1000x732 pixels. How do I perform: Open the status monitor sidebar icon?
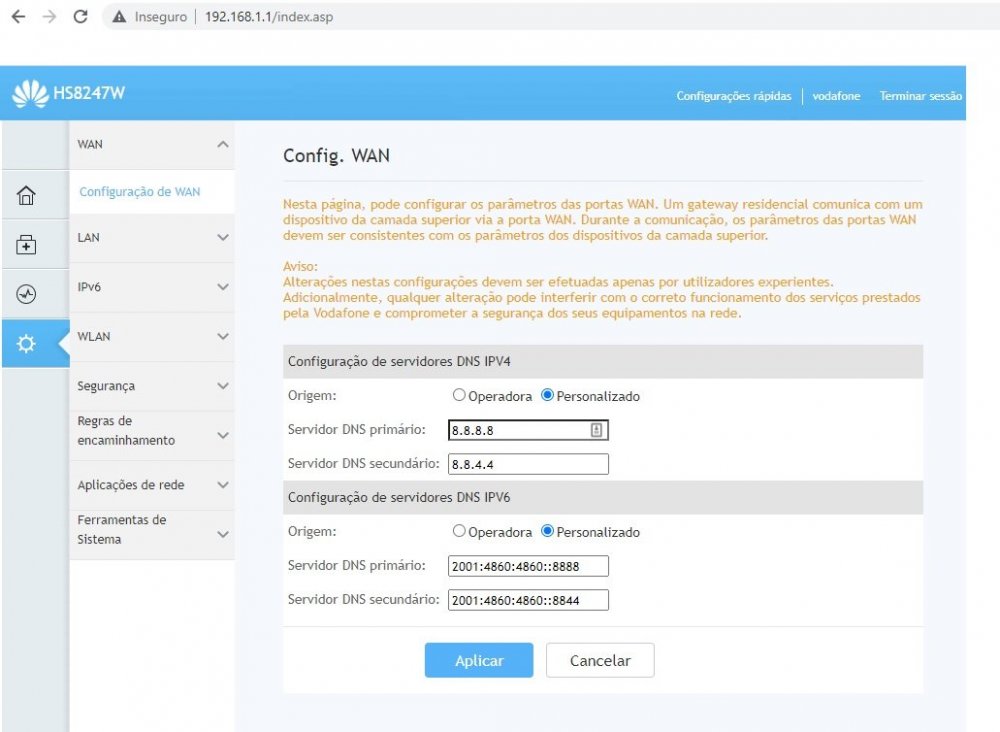pos(26,294)
